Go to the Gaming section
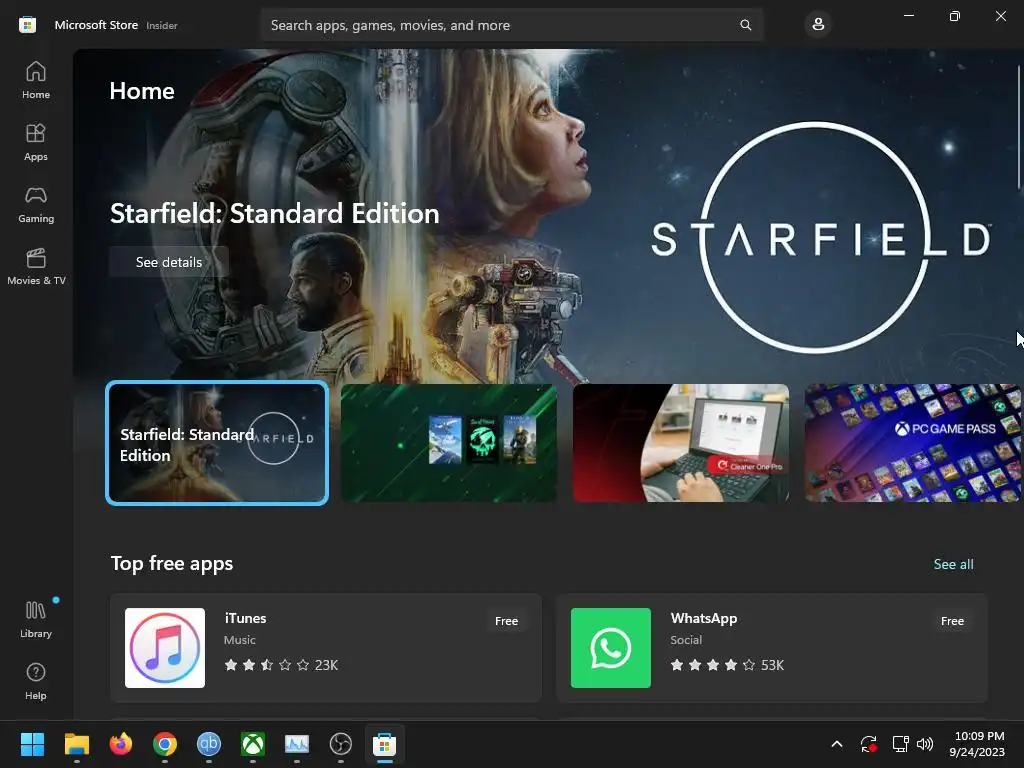1024x768 pixels. click(36, 204)
